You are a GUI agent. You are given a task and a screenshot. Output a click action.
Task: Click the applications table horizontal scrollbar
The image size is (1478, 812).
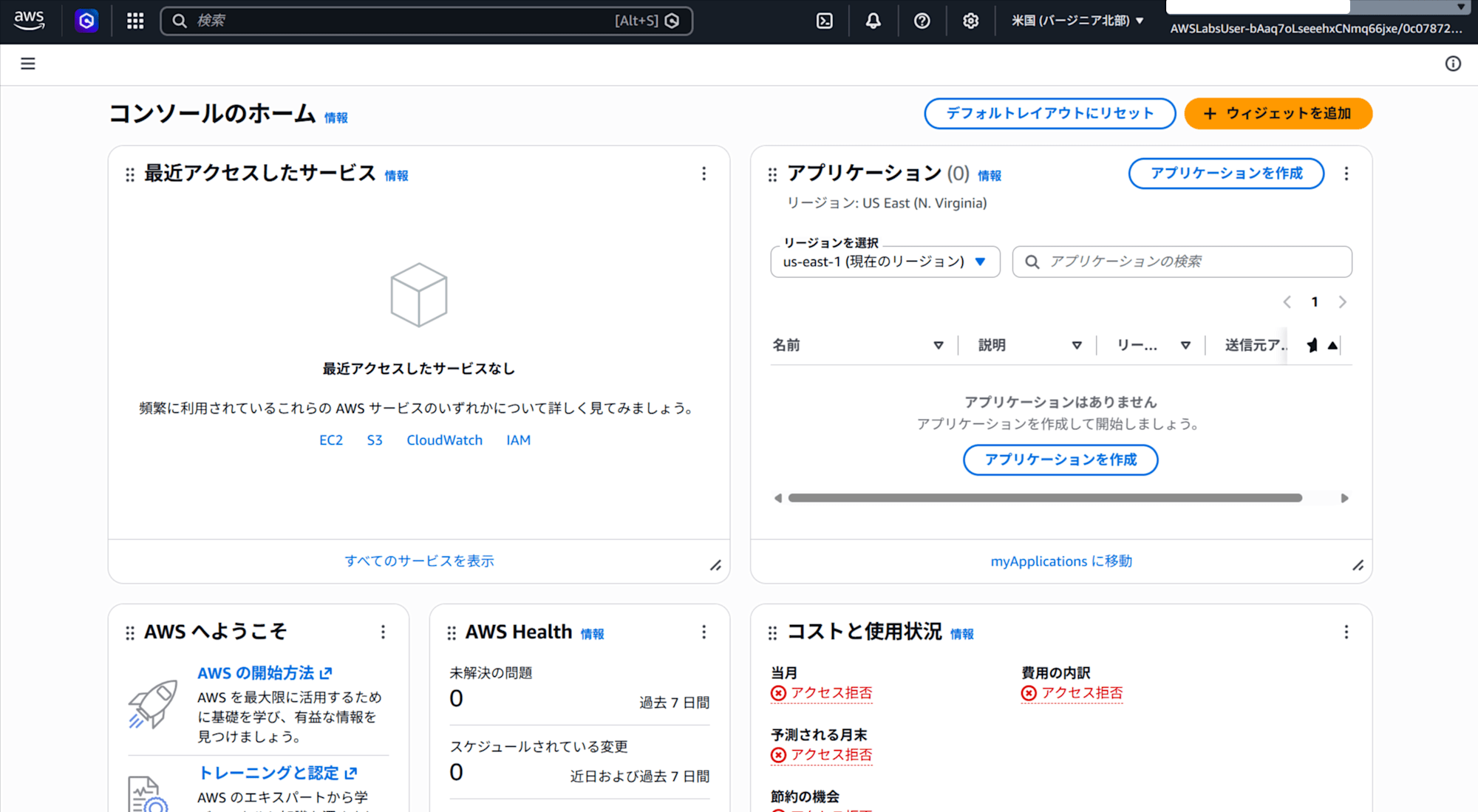click(x=1045, y=498)
